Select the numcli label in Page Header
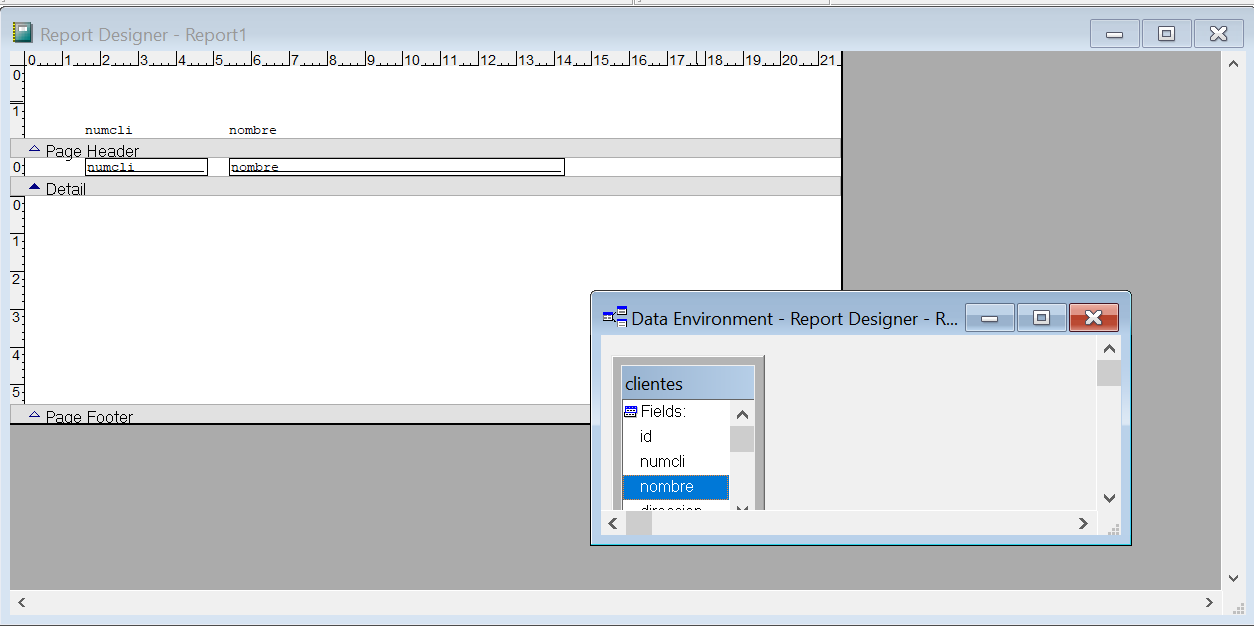Screen dimensions: 1254x630 [x=109, y=130]
